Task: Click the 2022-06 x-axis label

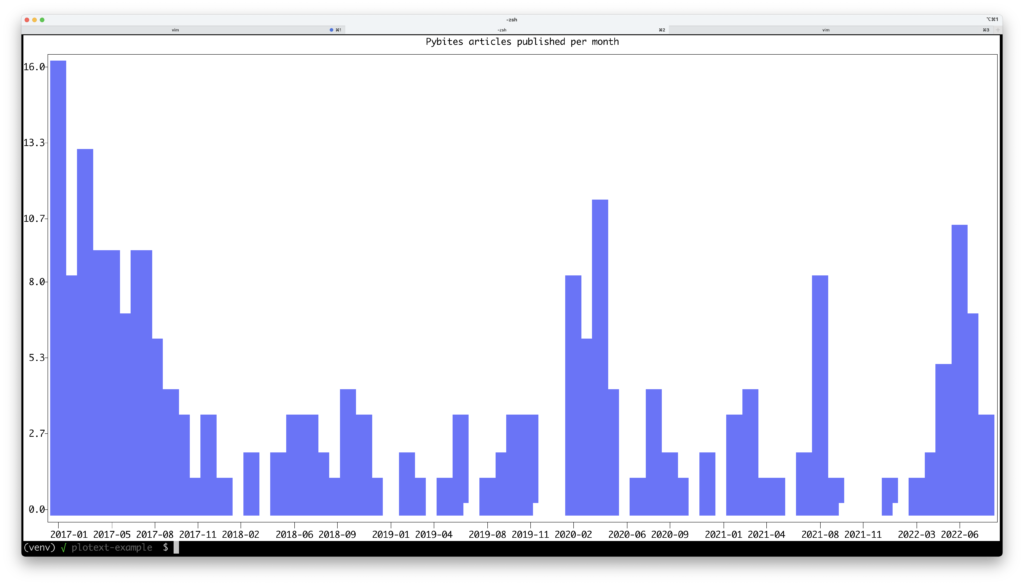Action: [960, 534]
